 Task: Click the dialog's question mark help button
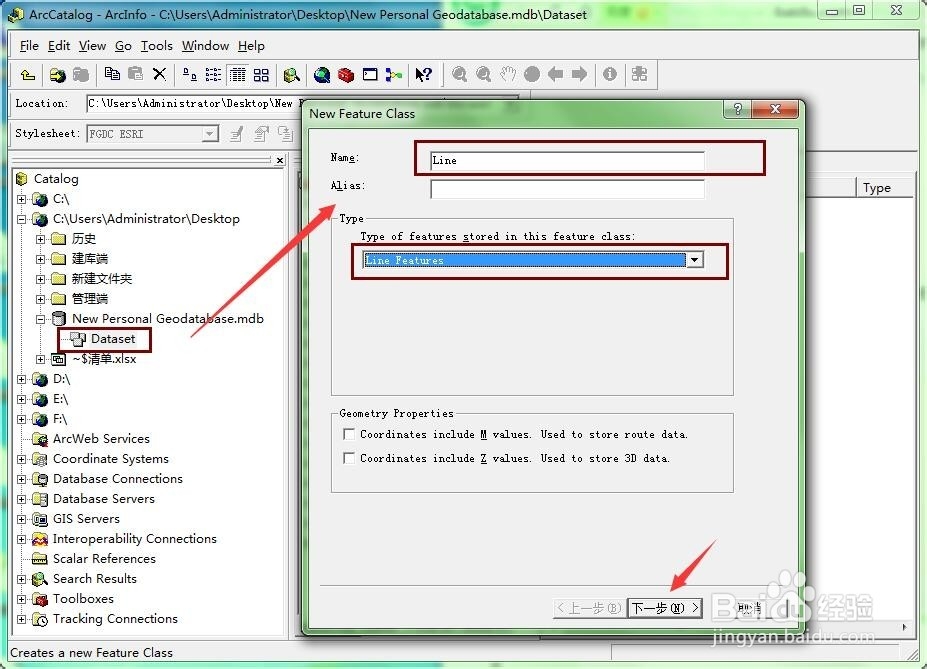(737, 109)
